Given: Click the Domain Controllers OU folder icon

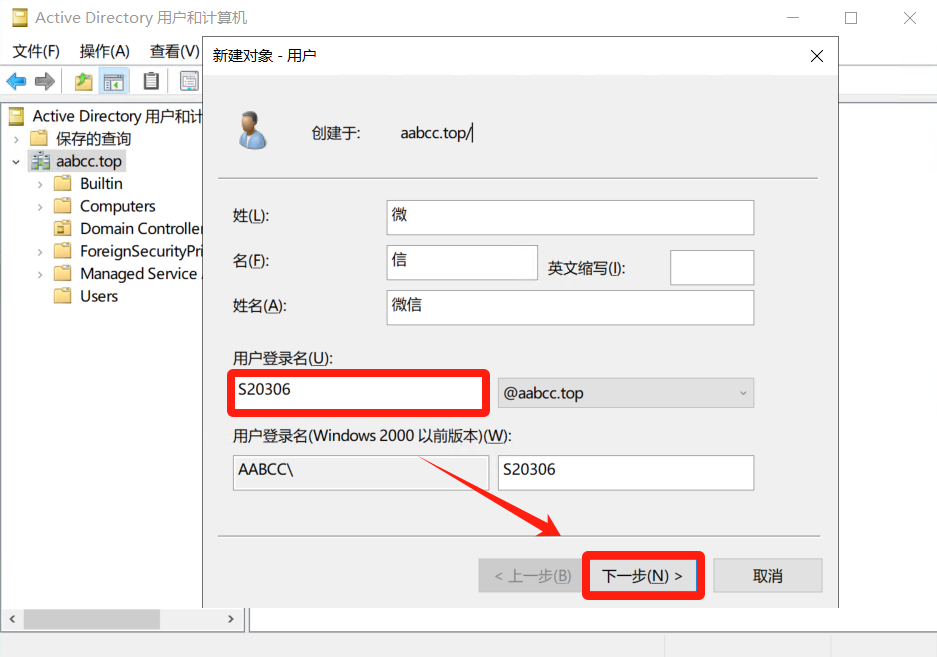Looking at the screenshot, I should [x=63, y=228].
